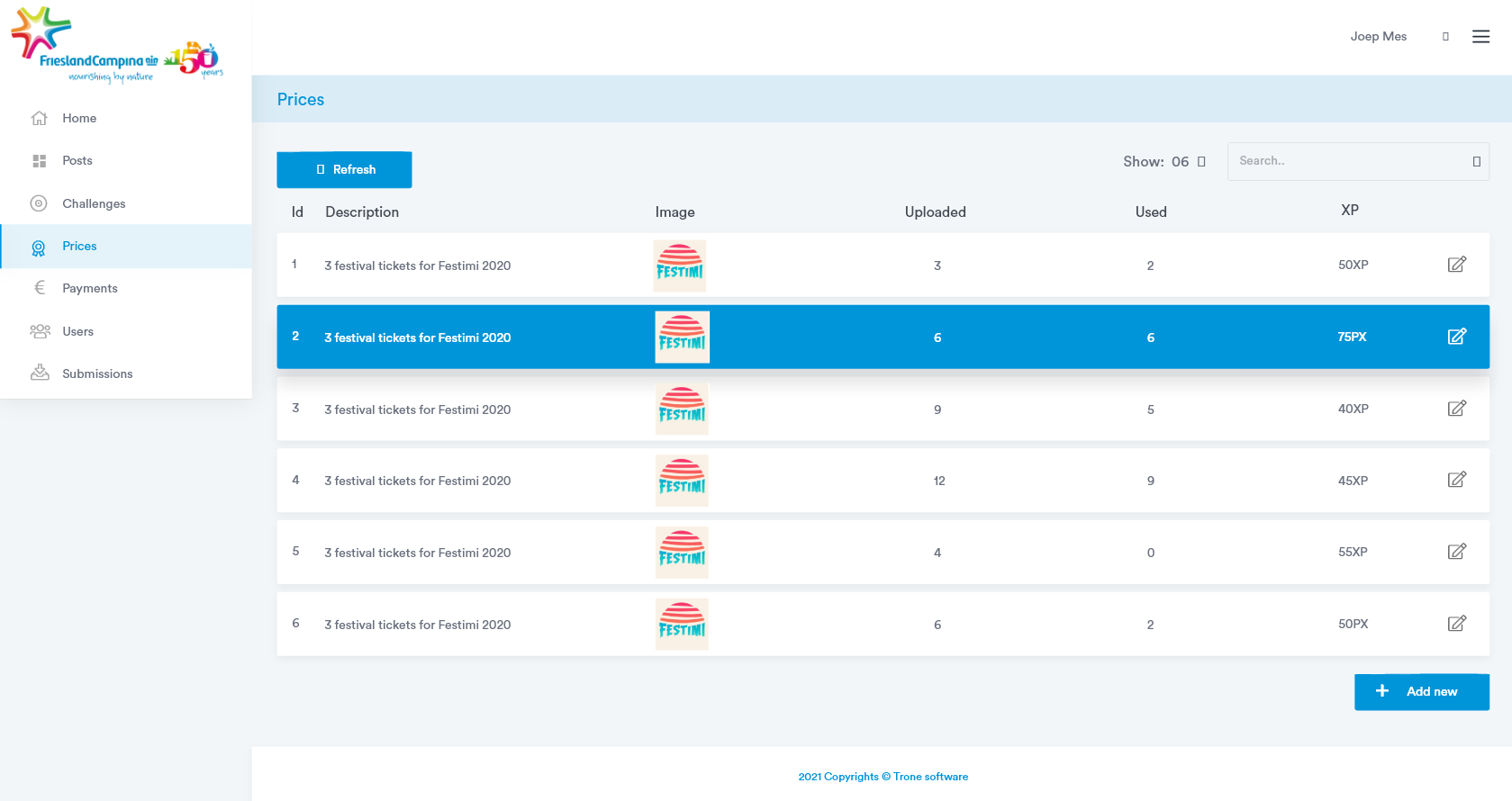Click the edit icon for the 40XP row
The width and height of the screenshot is (1512, 801).
1456,409
